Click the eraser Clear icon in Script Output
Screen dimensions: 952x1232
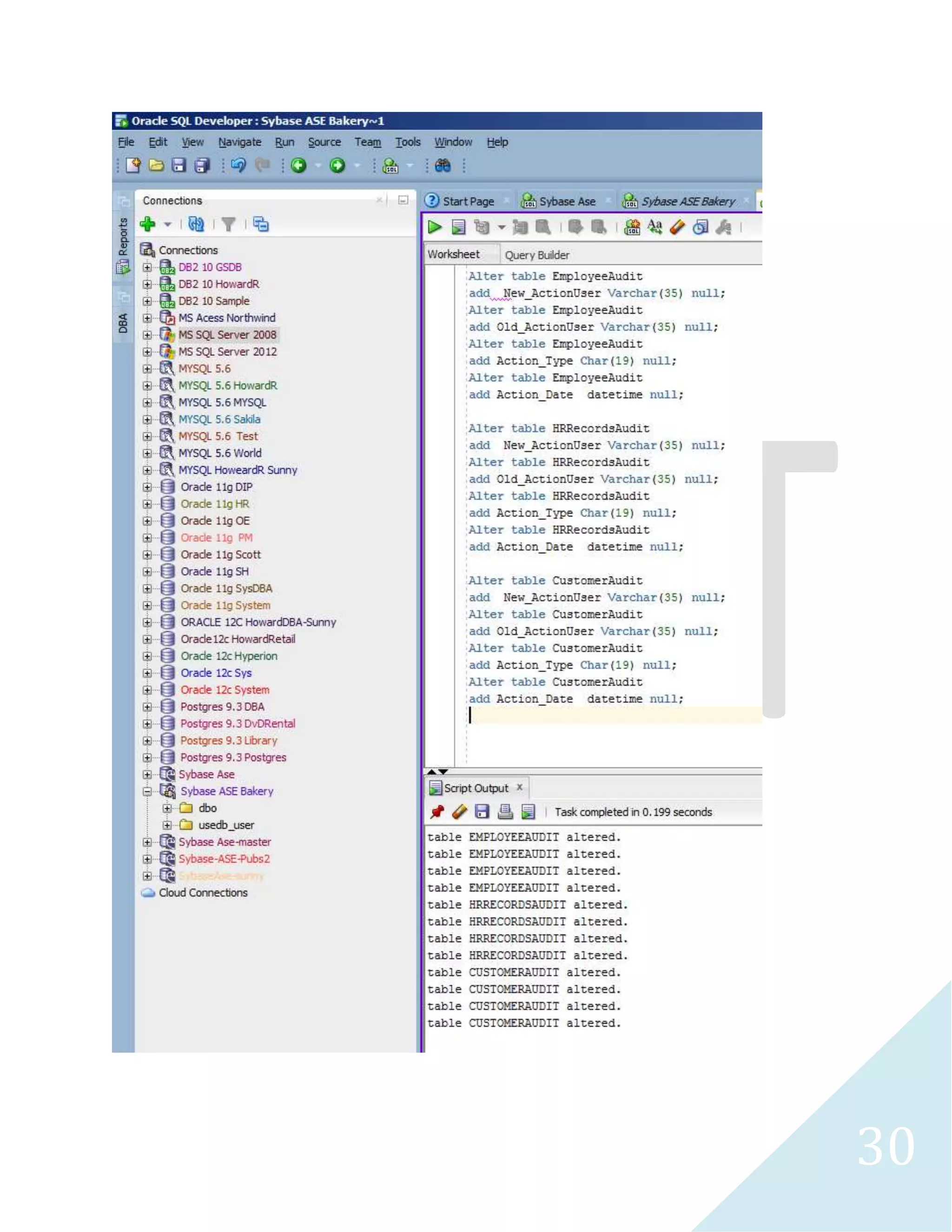point(460,812)
